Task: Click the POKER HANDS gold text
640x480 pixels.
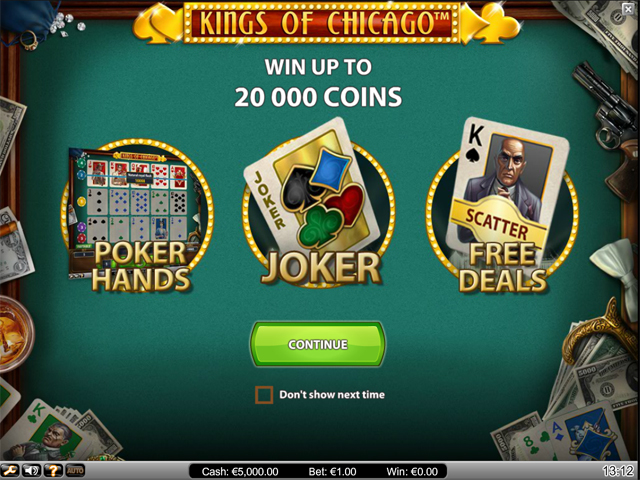Action: (141, 266)
